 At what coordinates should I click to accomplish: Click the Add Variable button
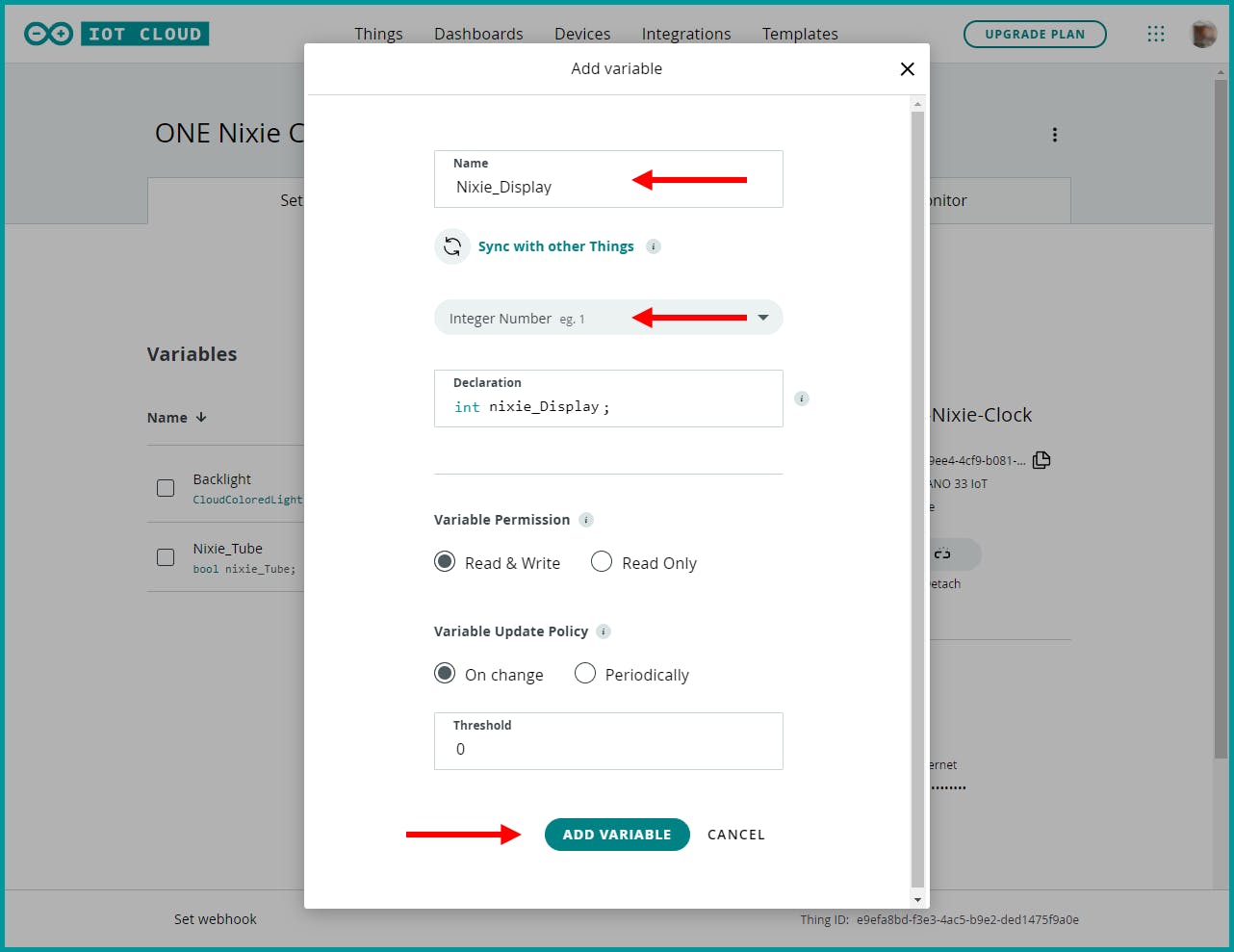pos(617,835)
